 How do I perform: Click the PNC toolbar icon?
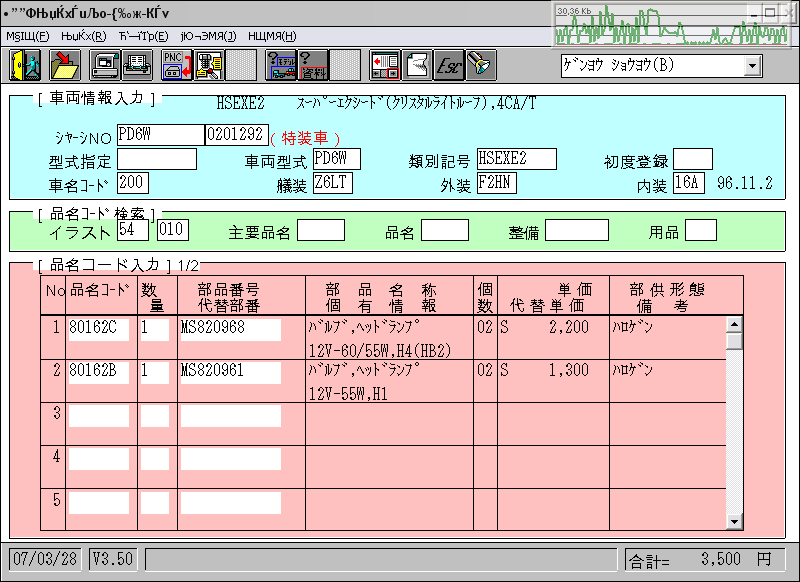177,65
